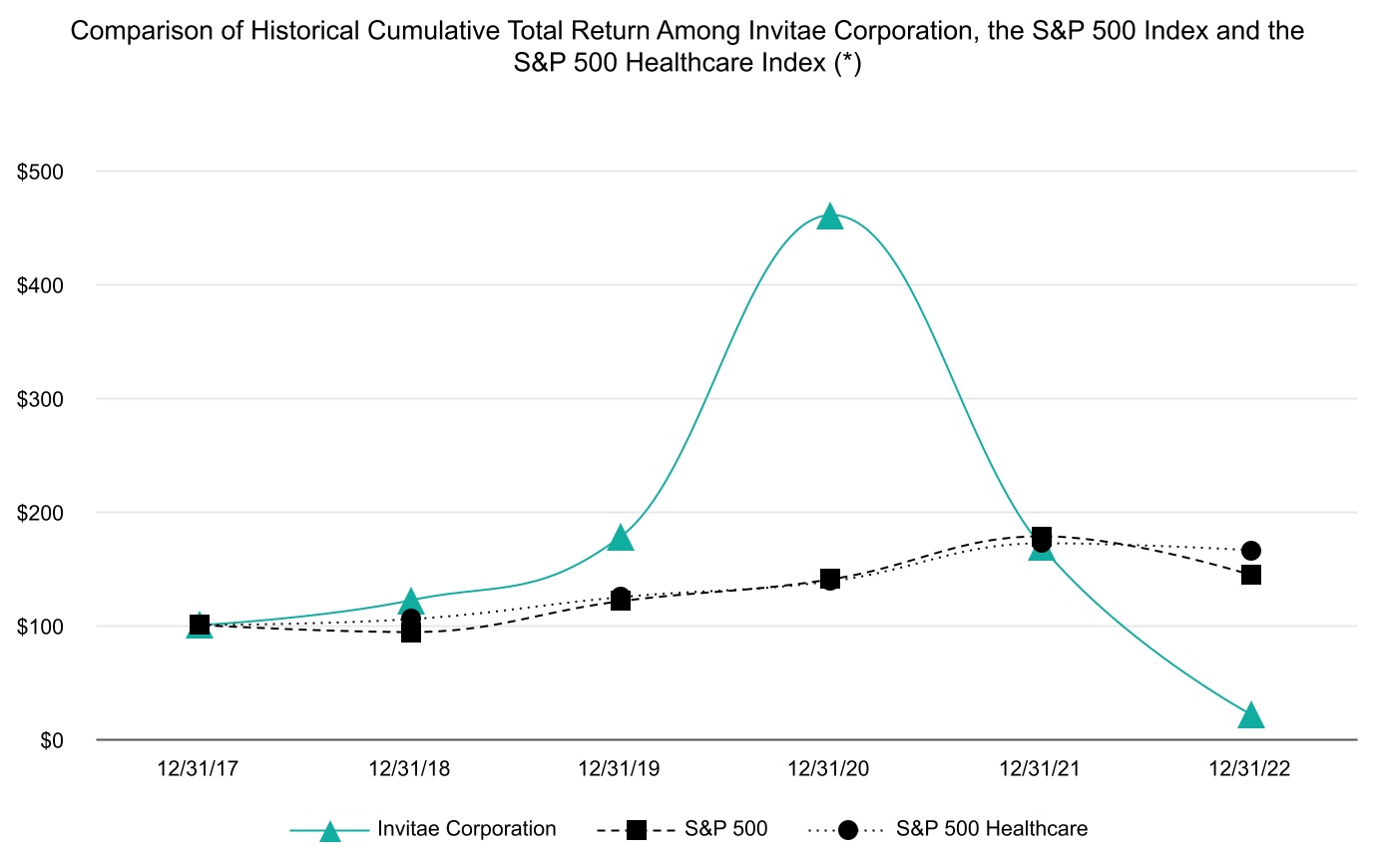Image resolution: width=1377 pixels, height=868 pixels.
Task: Select the $300 y-axis label
Action: click(x=40, y=399)
